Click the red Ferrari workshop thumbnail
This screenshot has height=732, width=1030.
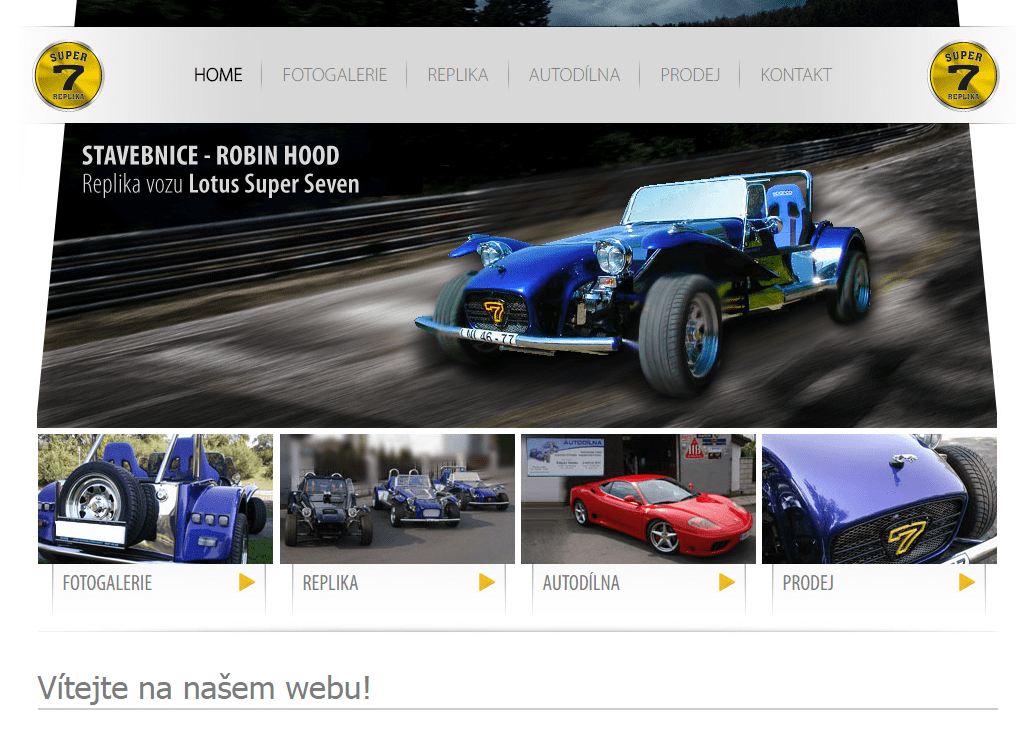(638, 499)
